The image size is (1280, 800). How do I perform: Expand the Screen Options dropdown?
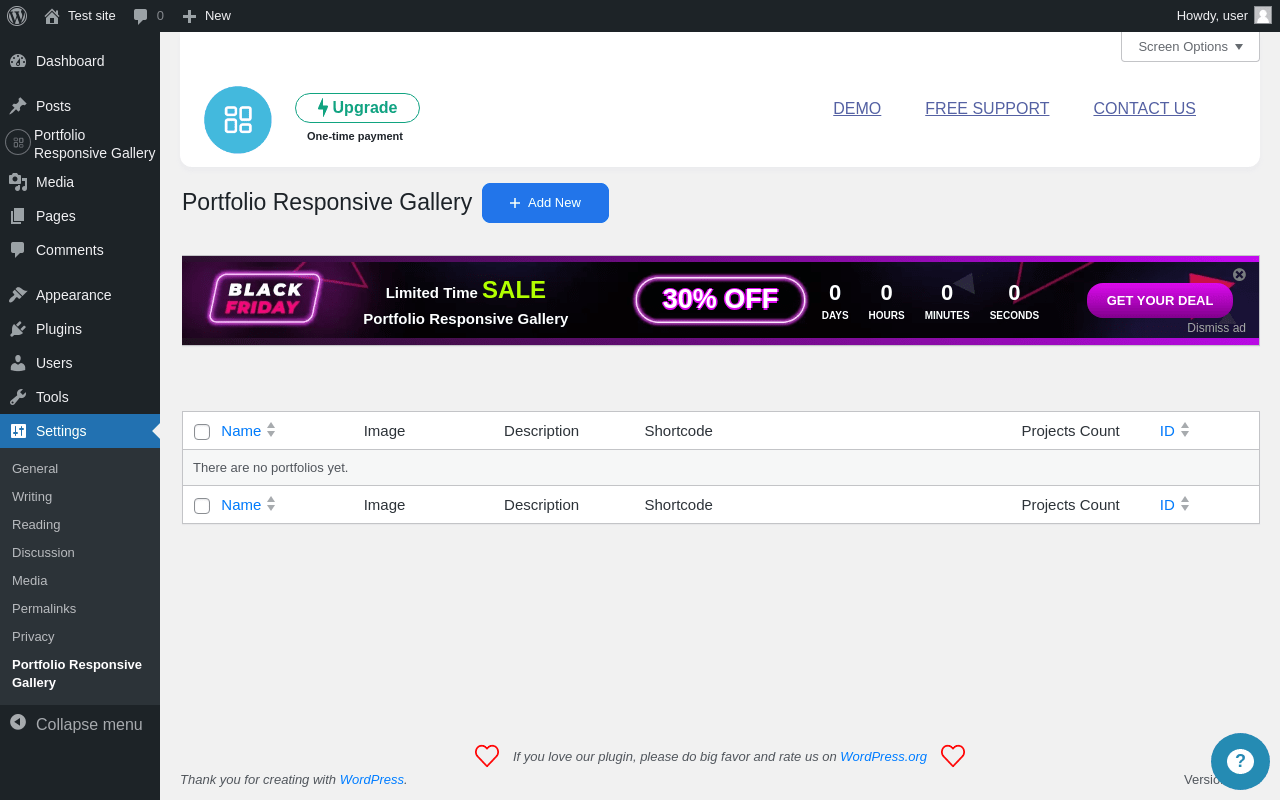pos(1190,46)
